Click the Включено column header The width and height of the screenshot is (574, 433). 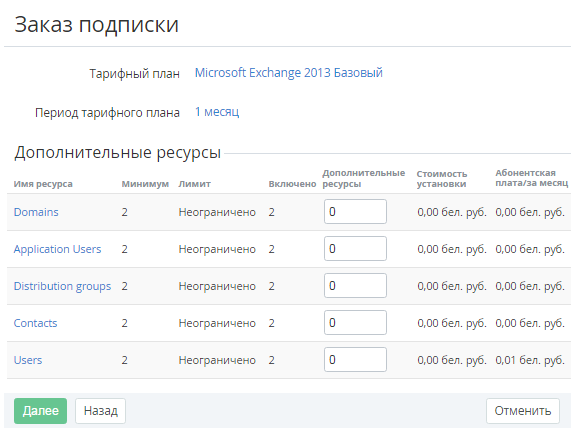click(292, 184)
